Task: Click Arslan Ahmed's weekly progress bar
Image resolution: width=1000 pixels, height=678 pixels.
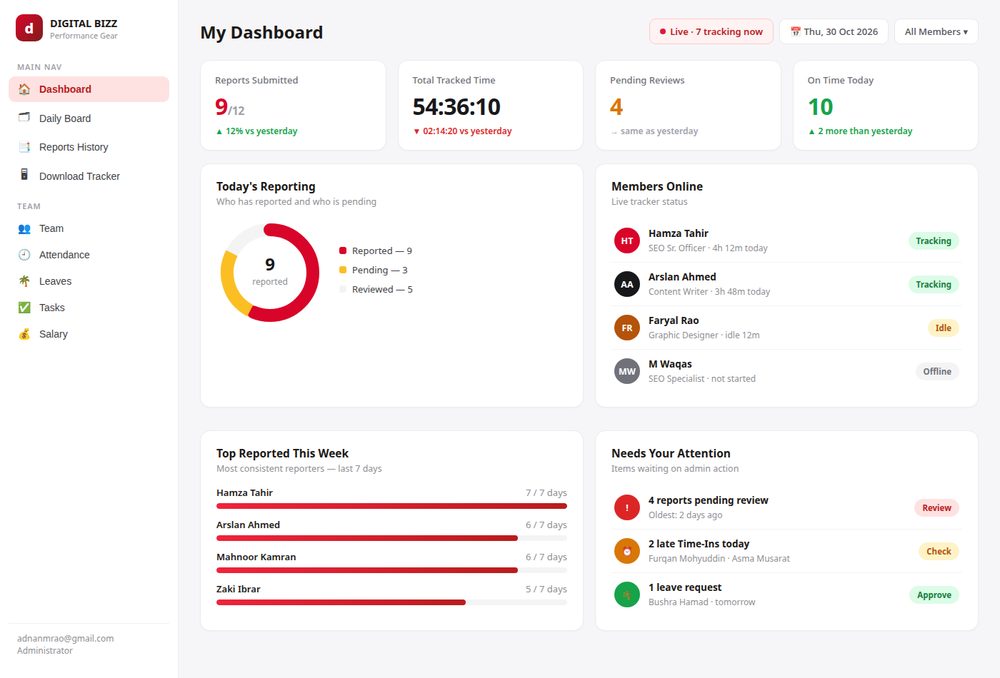Action: coord(392,538)
